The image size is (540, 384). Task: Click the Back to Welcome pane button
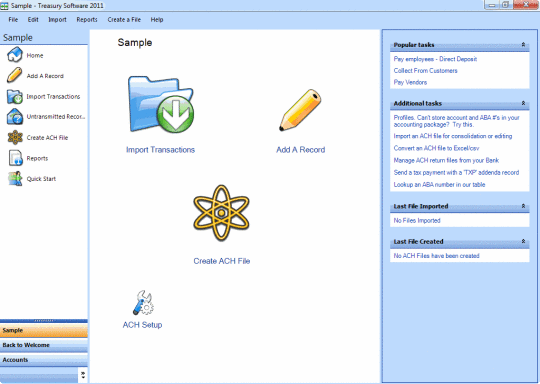pyautogui.click(x=44, y=345)
